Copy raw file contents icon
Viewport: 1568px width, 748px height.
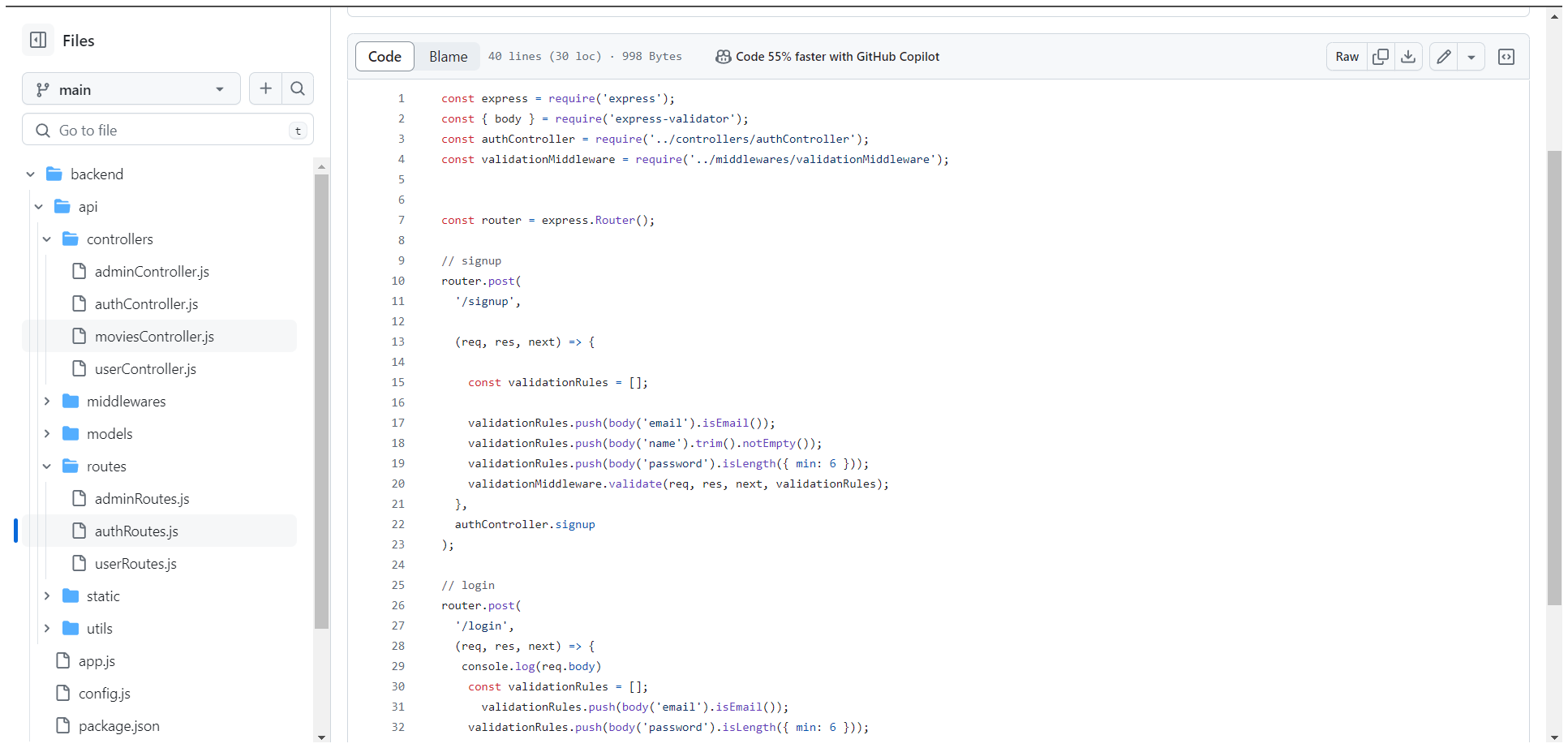click(x=1380, y=56)
